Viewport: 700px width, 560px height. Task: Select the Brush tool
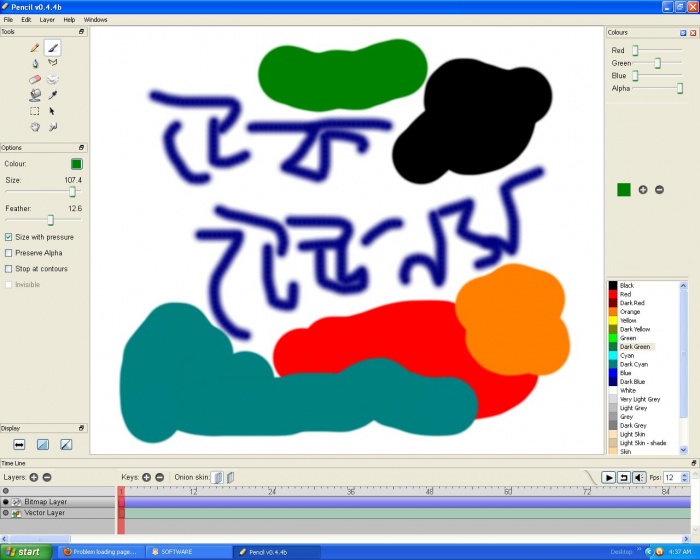[x=53, y=47]
